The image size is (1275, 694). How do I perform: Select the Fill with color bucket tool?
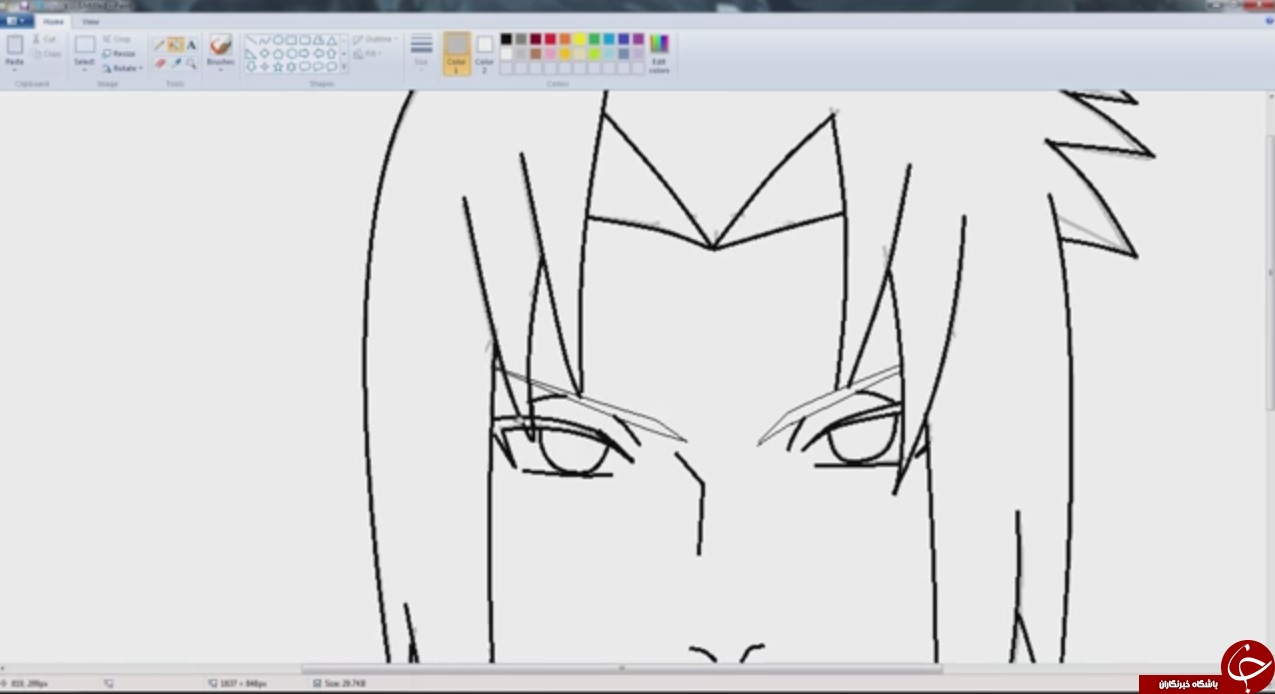[x=175, y=45]
